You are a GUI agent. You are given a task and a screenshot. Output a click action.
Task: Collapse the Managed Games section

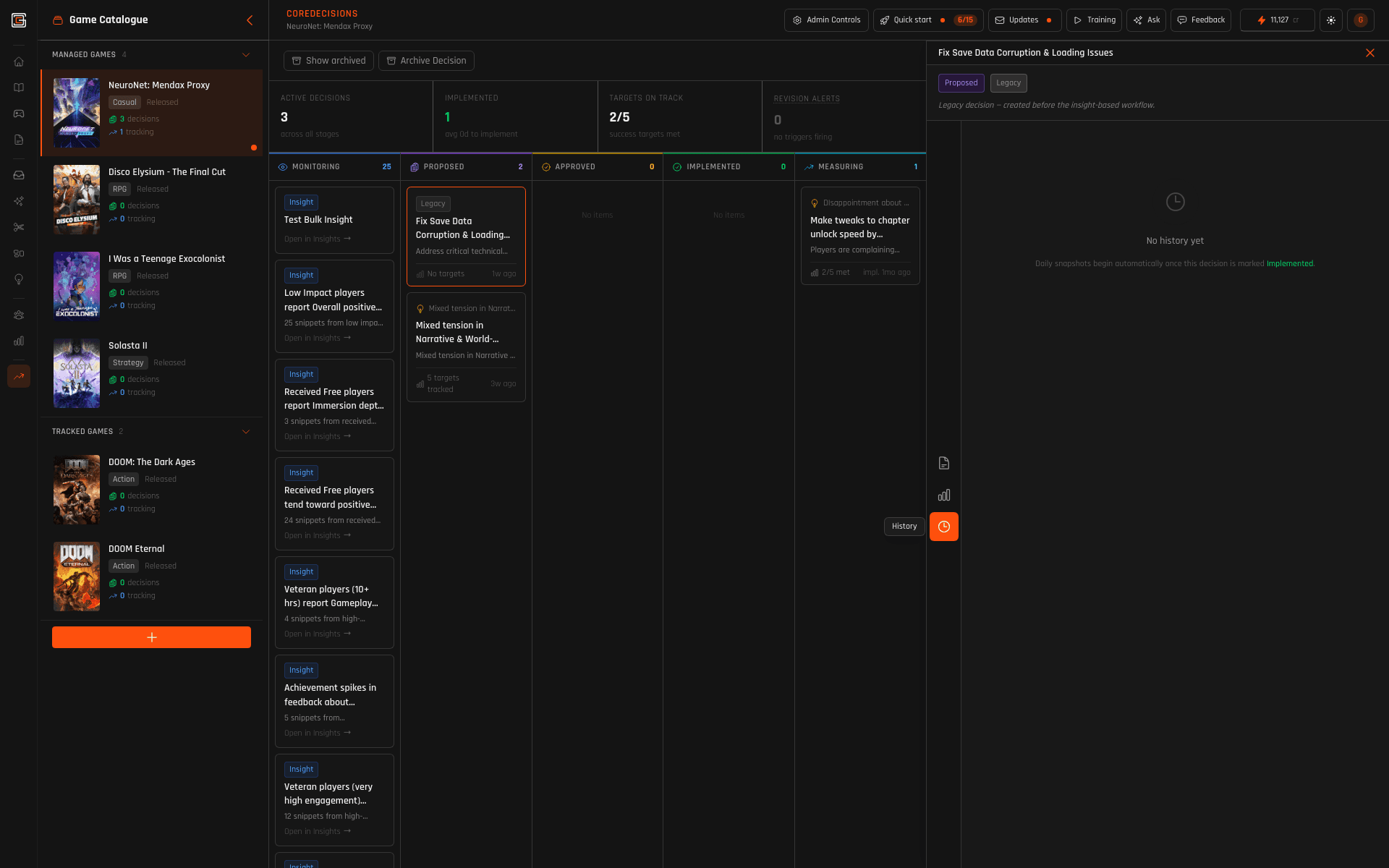[245, 55]
